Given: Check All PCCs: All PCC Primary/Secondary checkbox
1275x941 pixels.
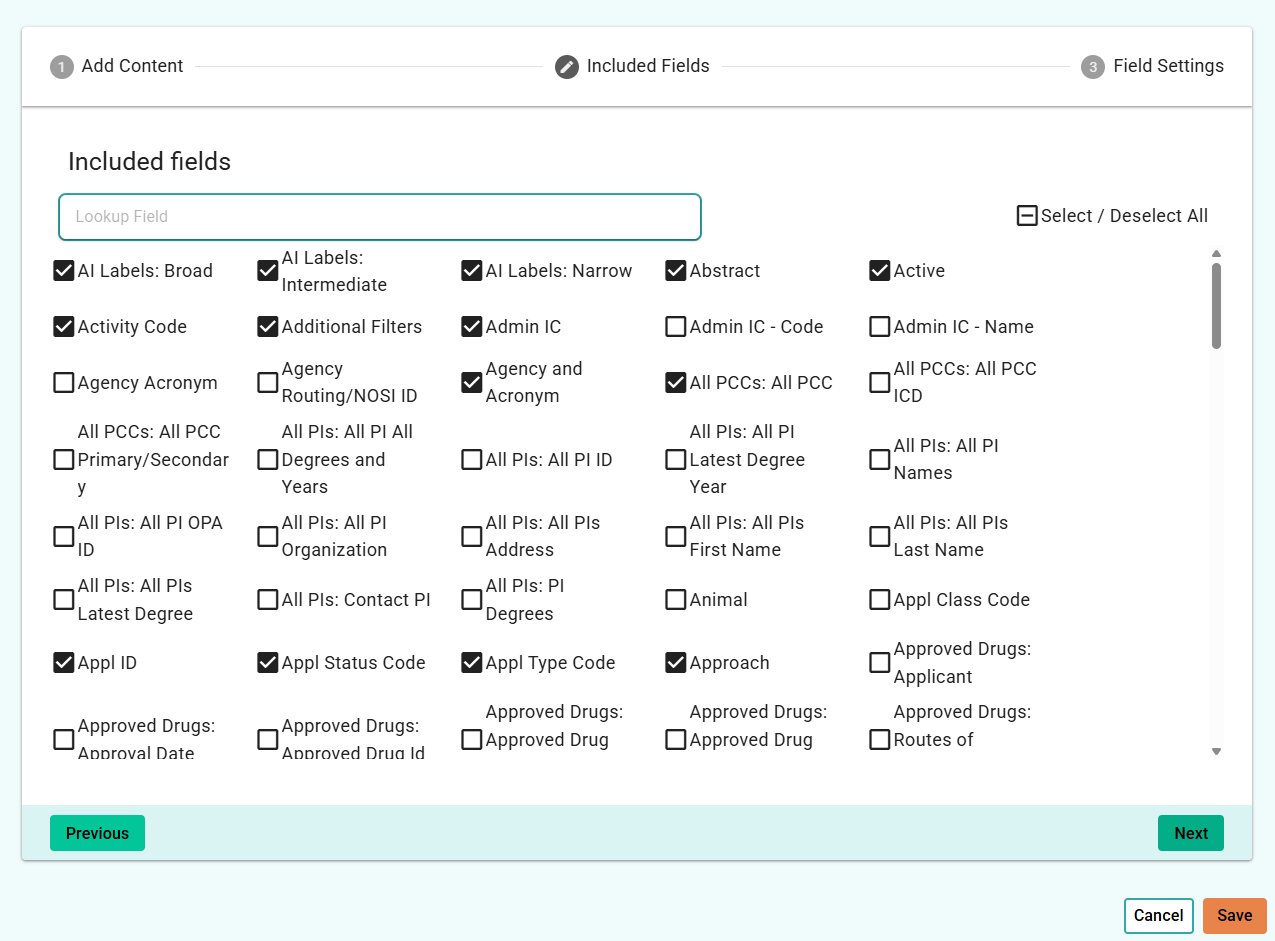Looking at the screenshot, I should [64, 460].
